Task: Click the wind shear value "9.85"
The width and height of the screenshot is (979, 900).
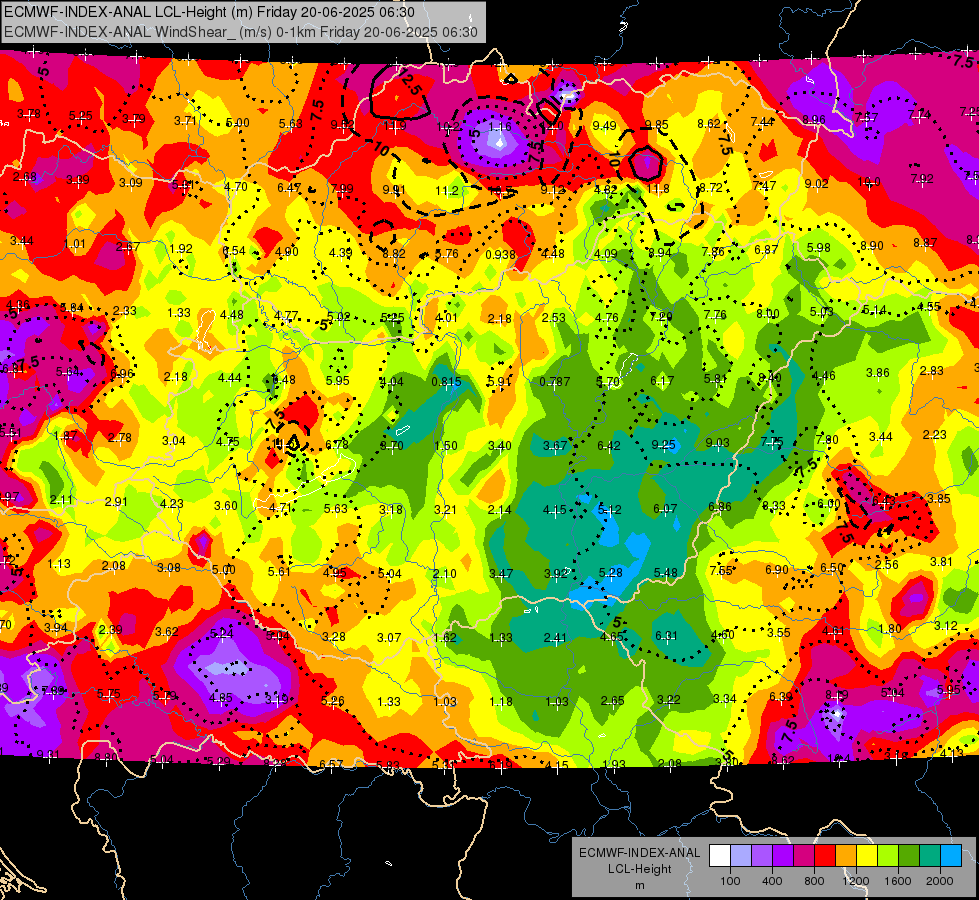Action: pos(657,126)
